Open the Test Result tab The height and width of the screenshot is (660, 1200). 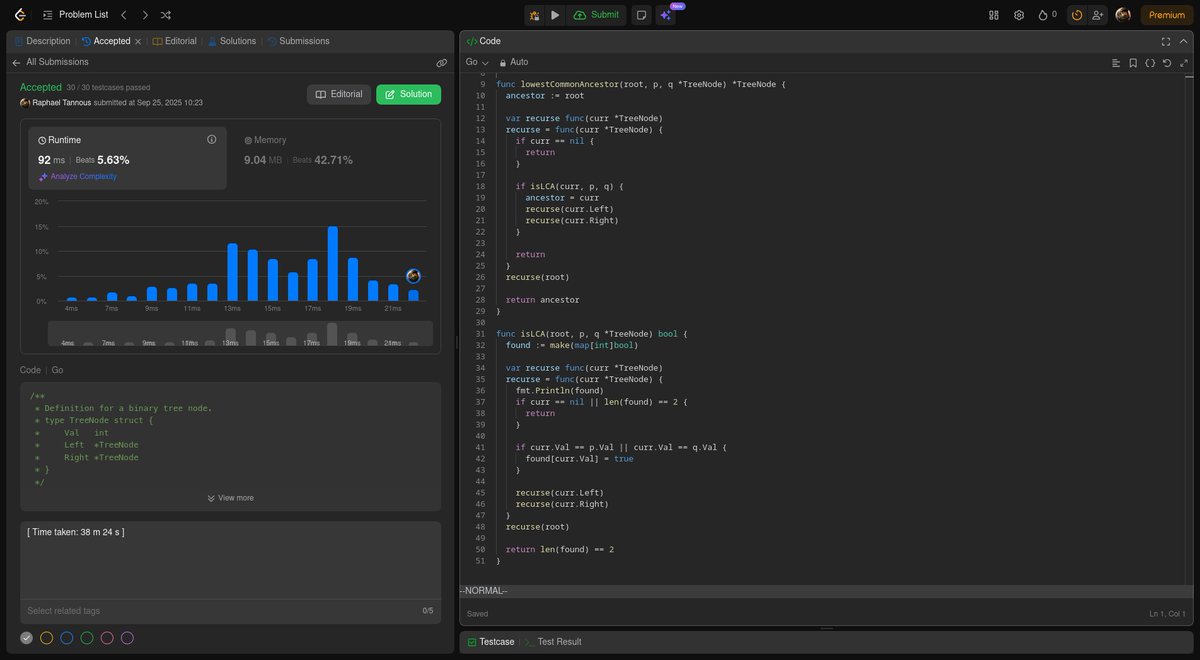552,642
